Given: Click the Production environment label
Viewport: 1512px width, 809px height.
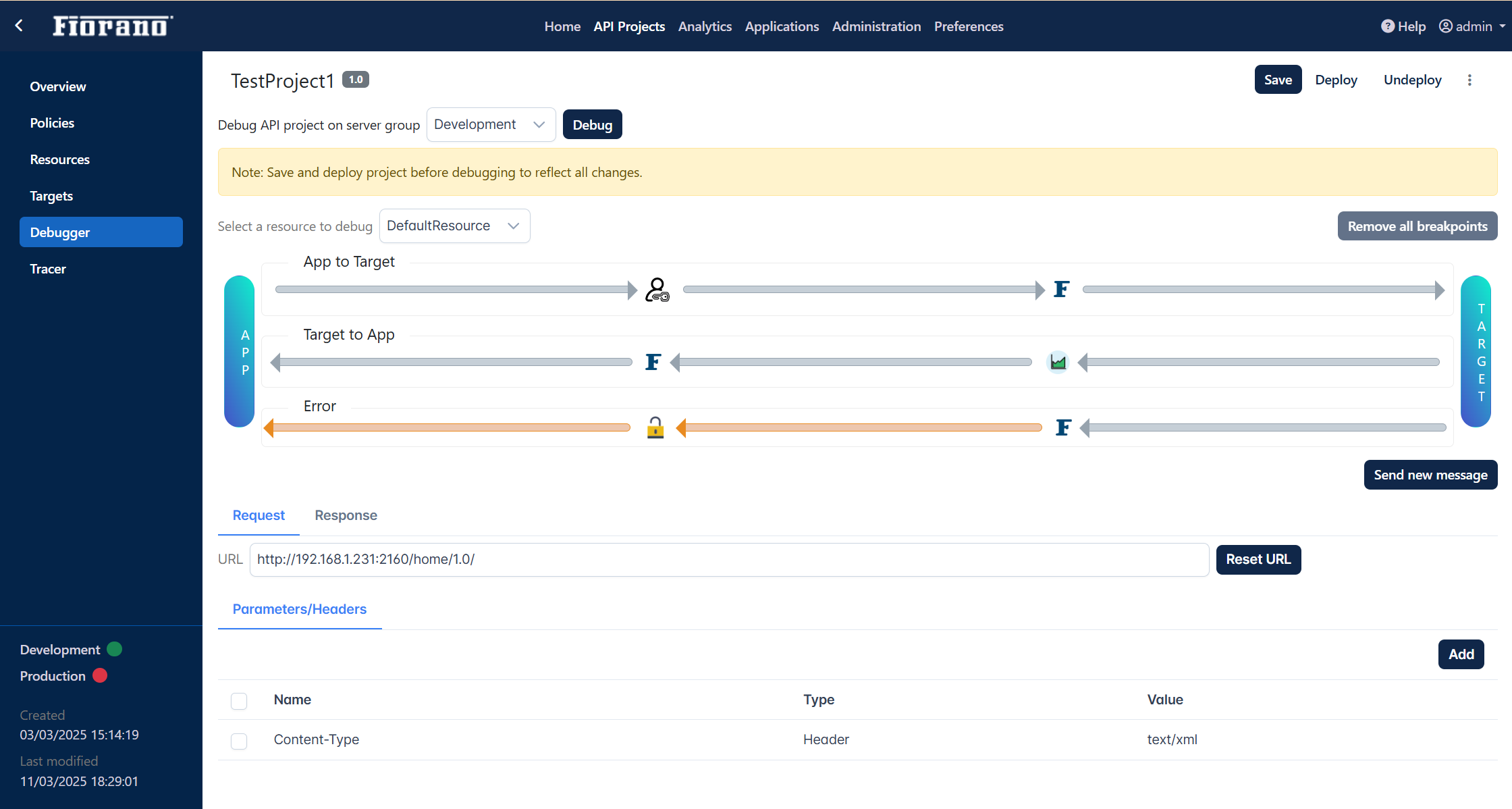Looking at the screenshot, I should point(53,676).
